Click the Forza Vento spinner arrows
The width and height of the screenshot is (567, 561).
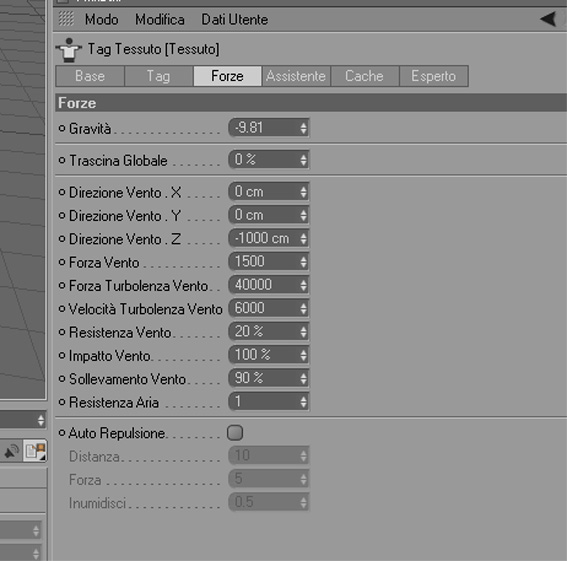[303, 262]
